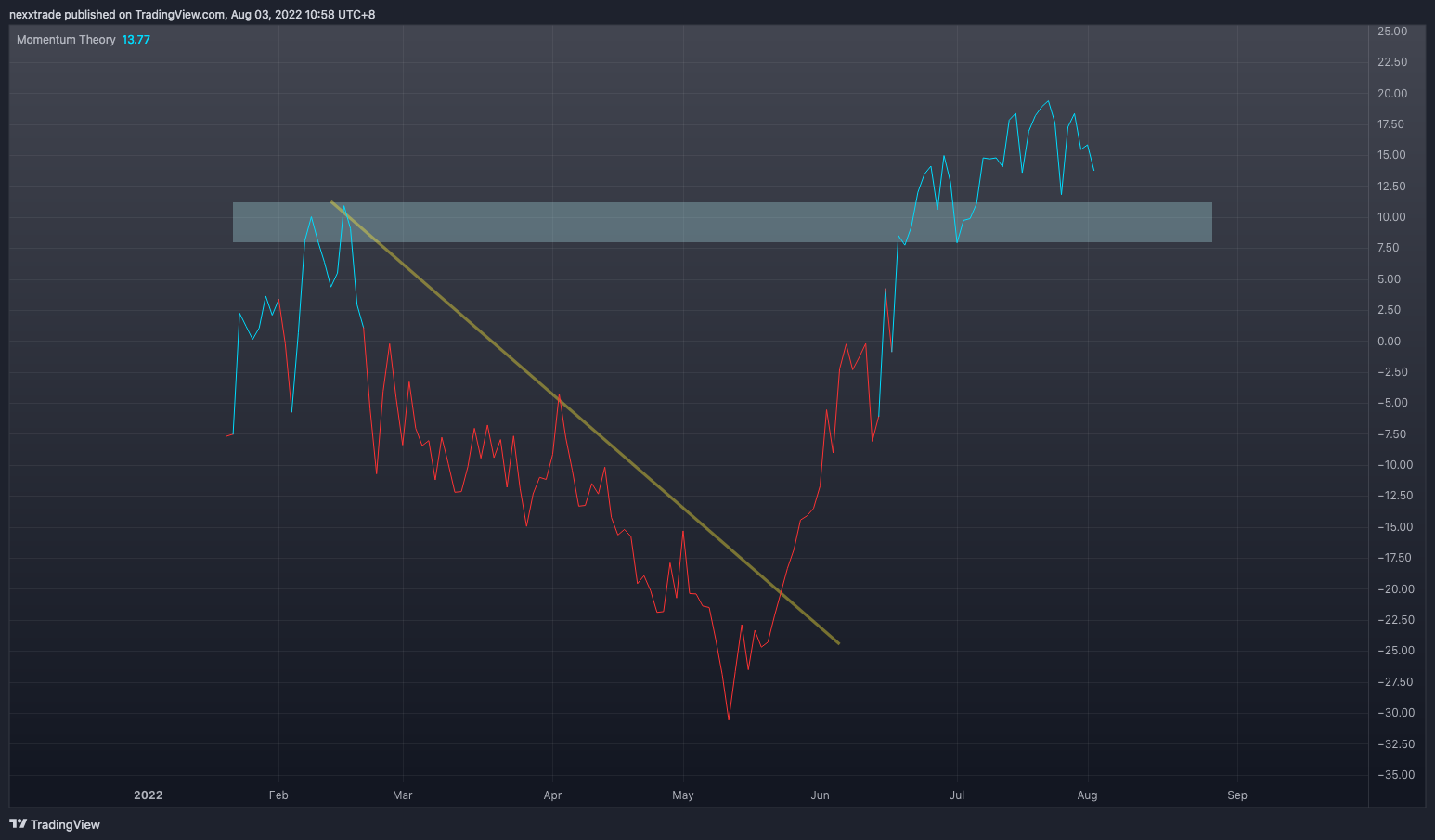
Task: Select the olive descending trendline
Action: coord(585,422)
